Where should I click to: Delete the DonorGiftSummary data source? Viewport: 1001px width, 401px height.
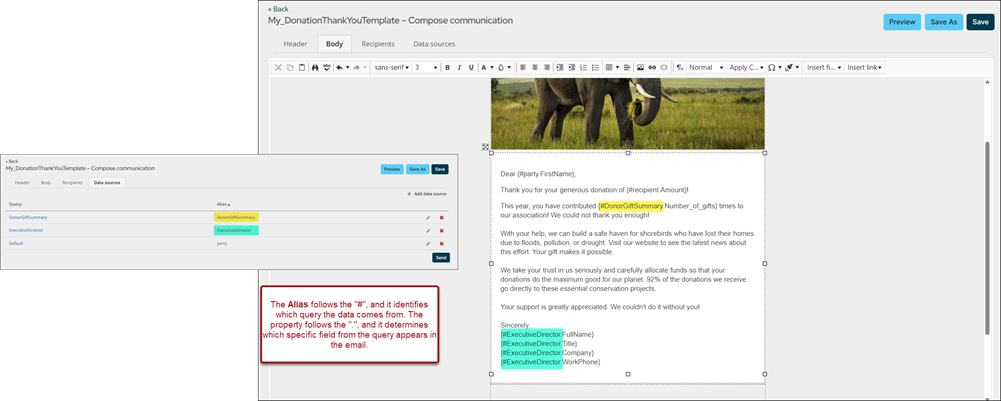pyautogui.click(x=441, y=217)
